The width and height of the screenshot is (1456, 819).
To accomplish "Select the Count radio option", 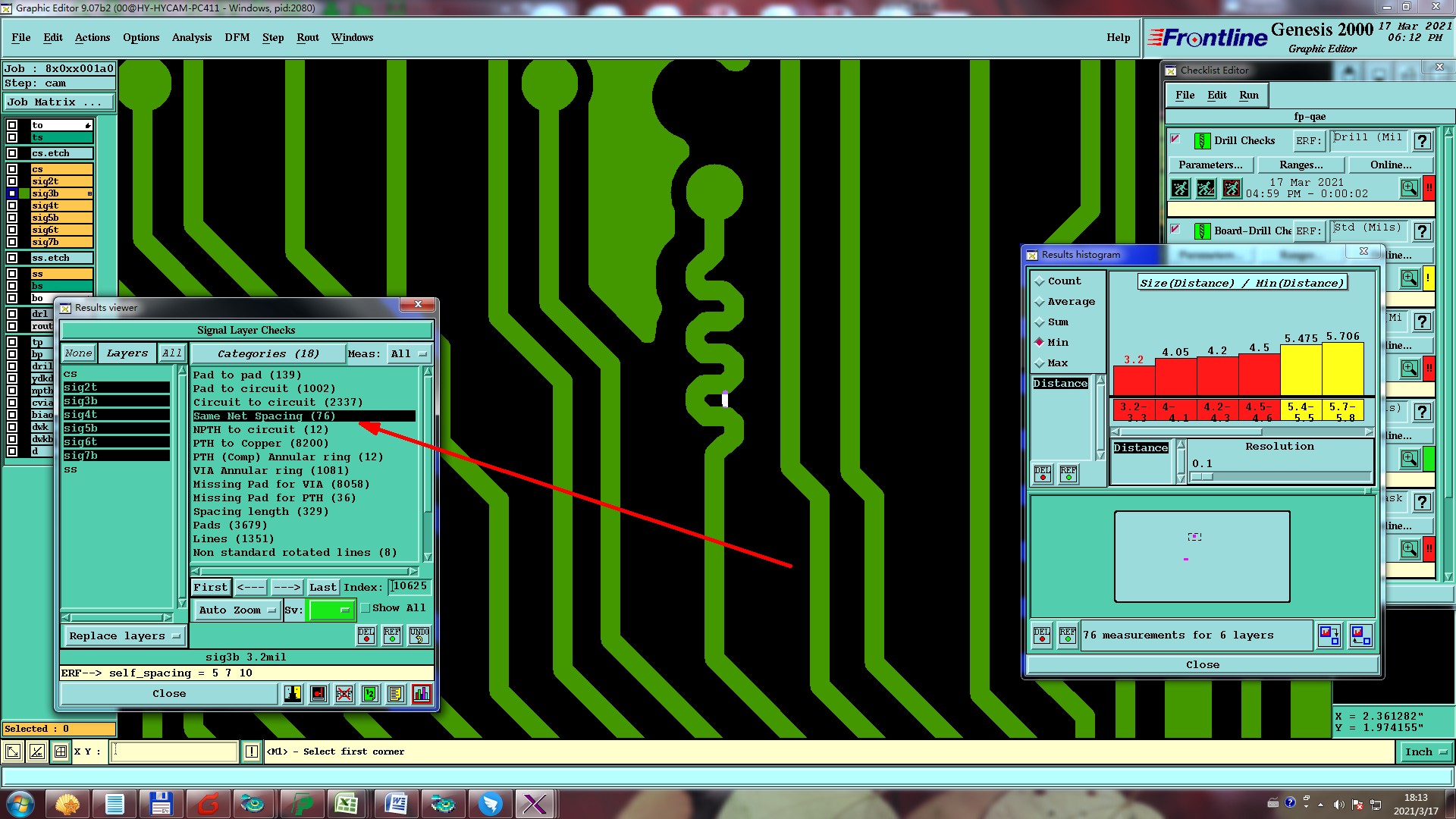I will pyautogui.click(x=1040, y=281).
